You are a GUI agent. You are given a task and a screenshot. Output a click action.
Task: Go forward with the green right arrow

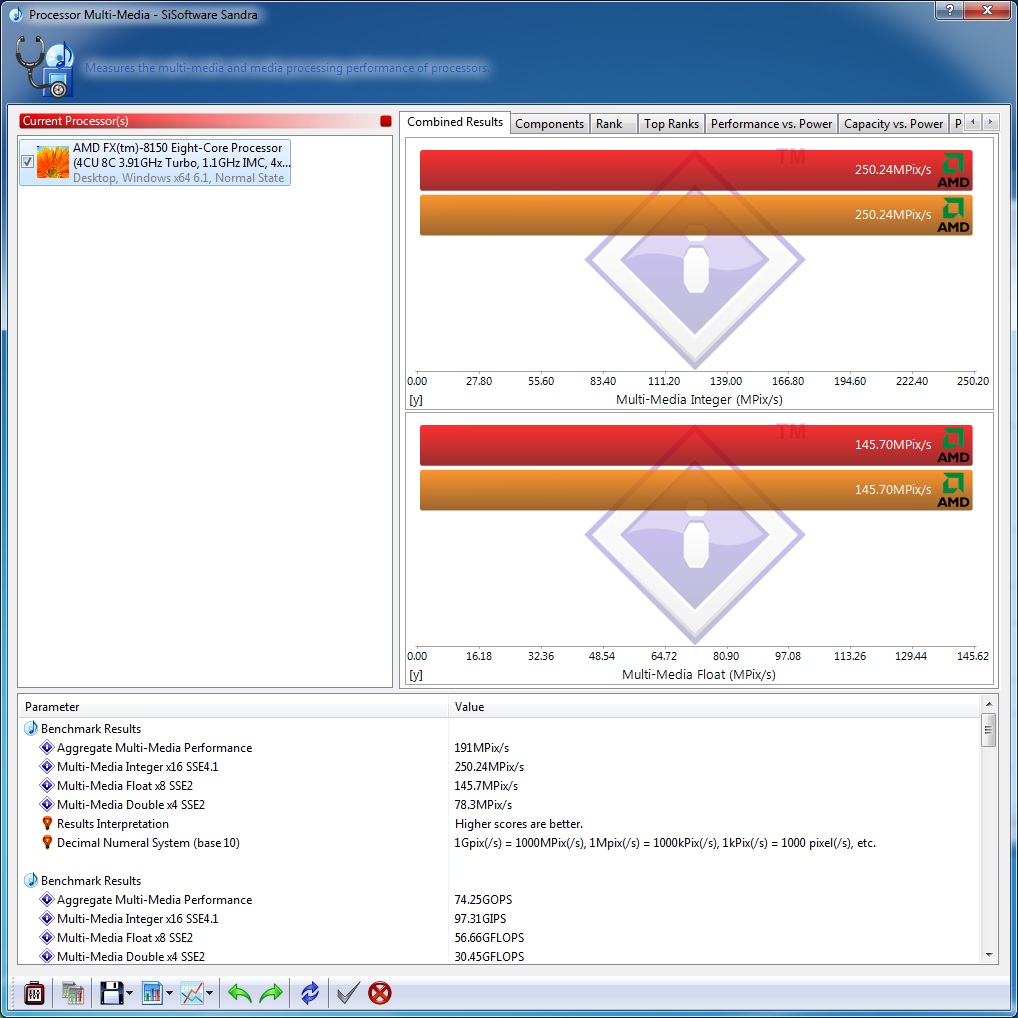[x=271, y=993]
